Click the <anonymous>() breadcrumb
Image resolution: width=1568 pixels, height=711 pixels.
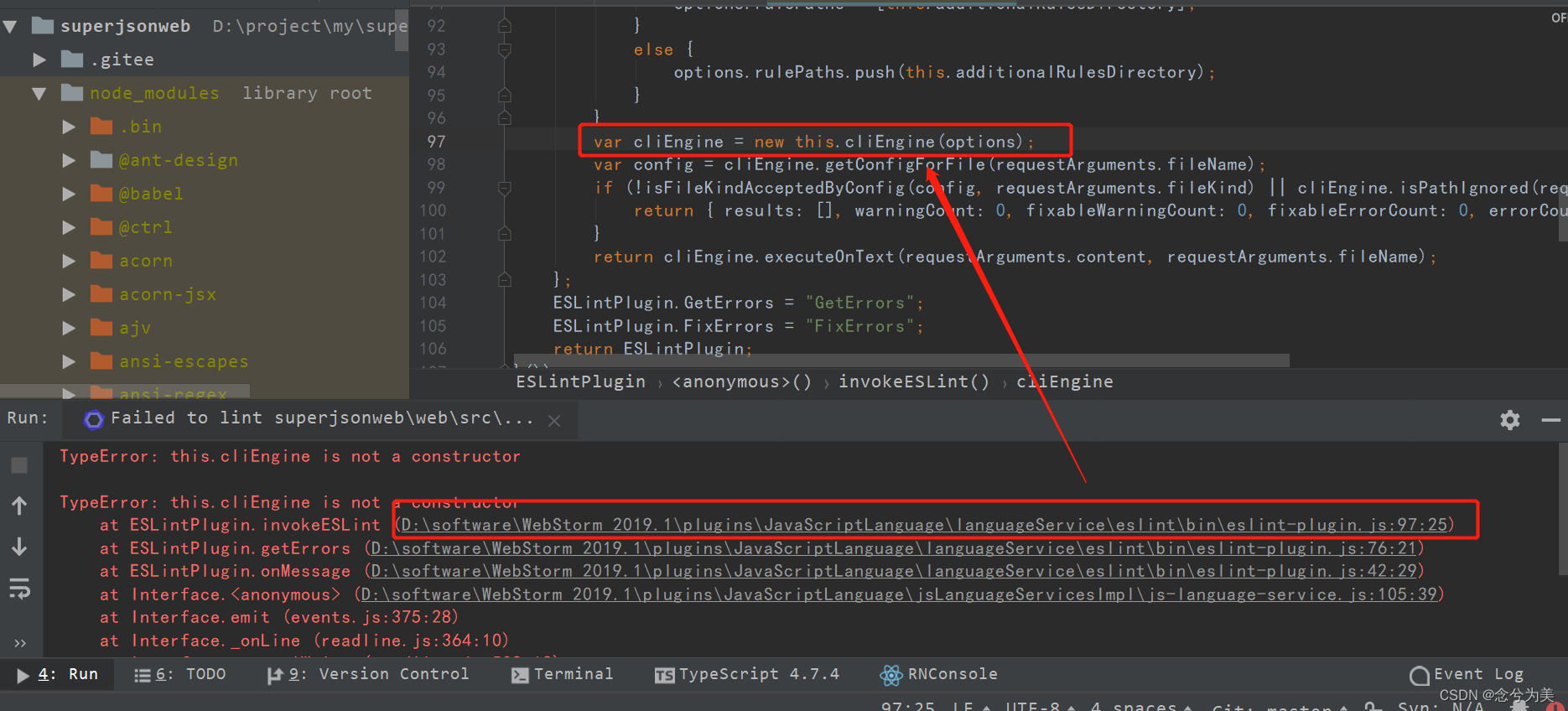click(x=742, y=381)
